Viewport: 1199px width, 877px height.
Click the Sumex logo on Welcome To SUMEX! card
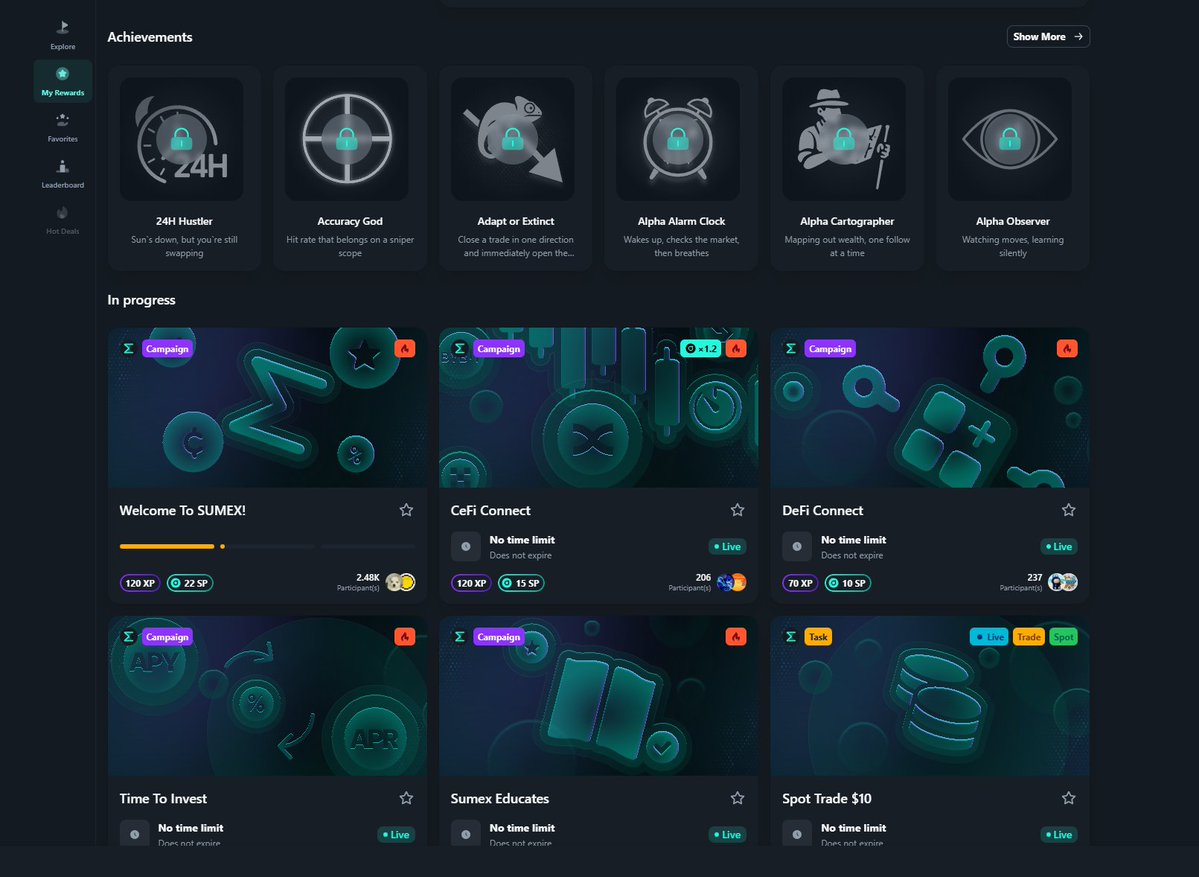(128, 349)
